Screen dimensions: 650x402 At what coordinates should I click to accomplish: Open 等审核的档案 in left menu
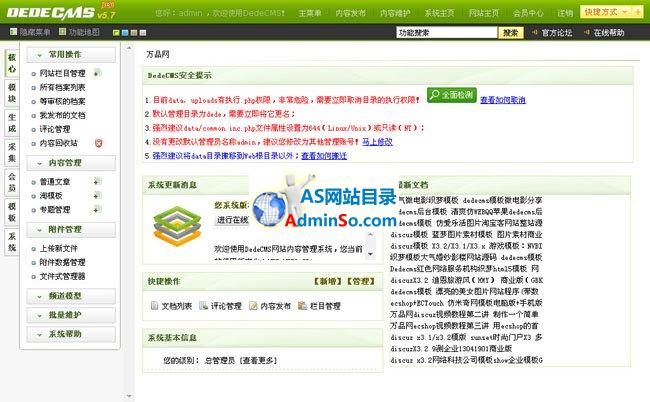(63, 101)
